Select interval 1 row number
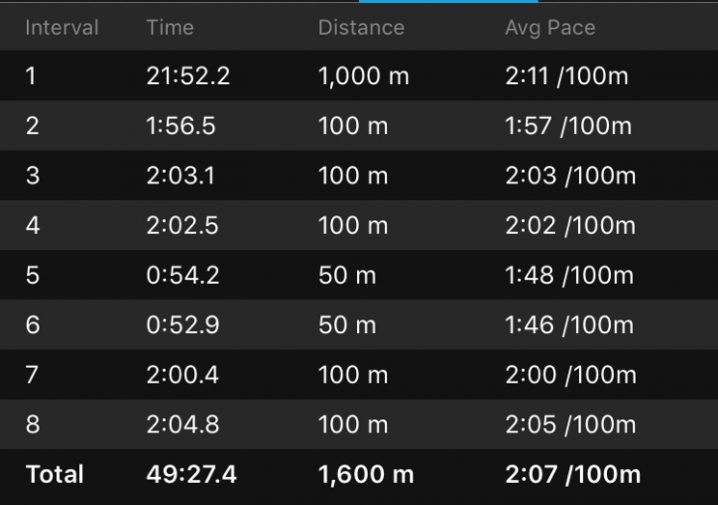 [31, 76]
